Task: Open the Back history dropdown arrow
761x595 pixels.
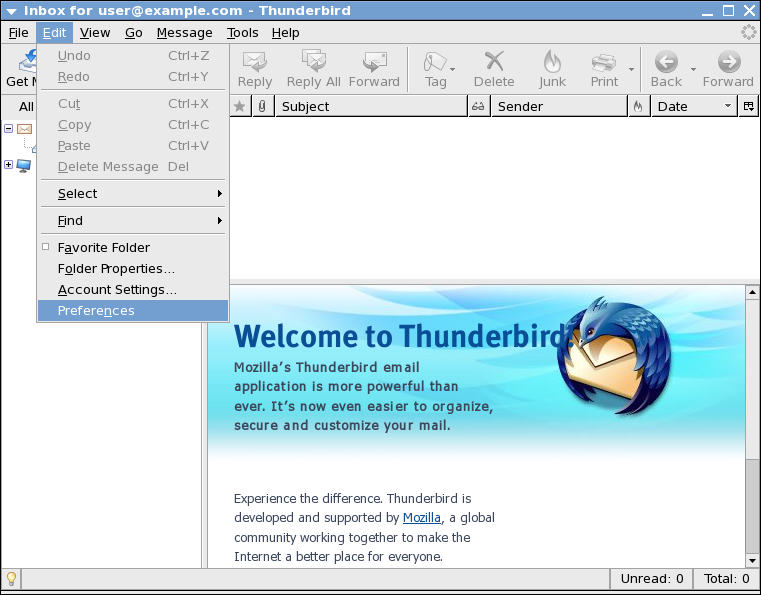Action: coord(693,69)
